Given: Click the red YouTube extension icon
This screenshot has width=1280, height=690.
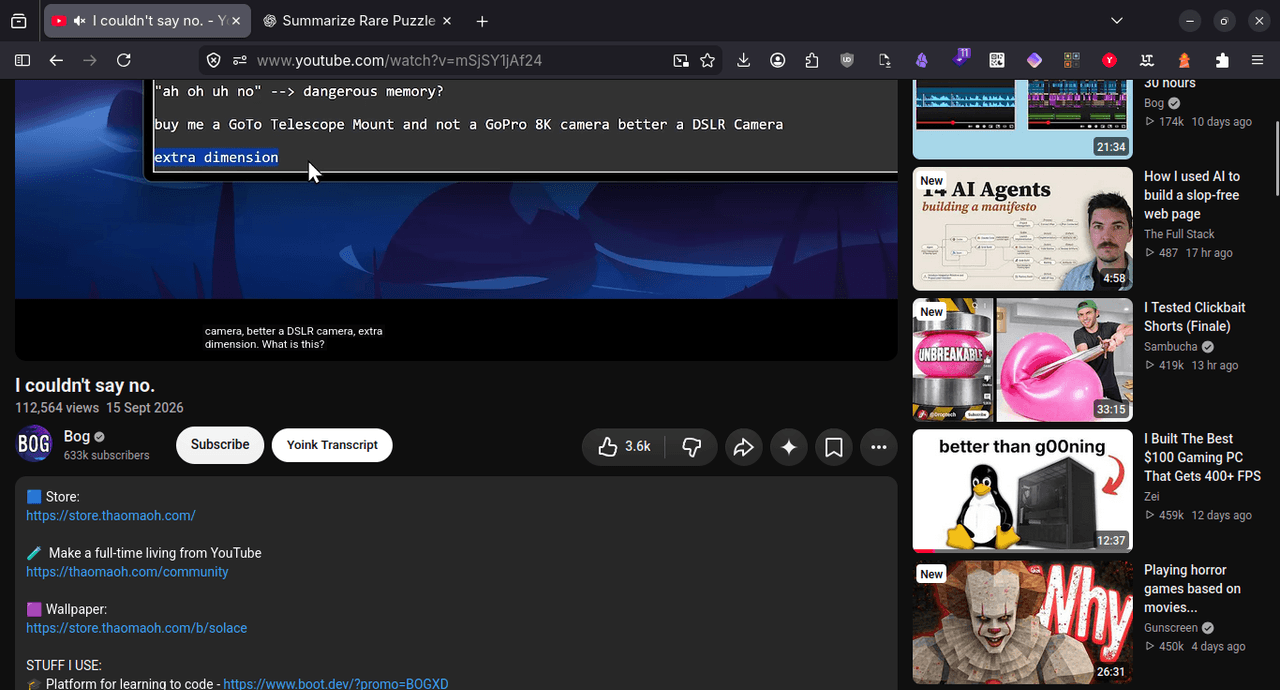Looking at the screenshot, I should coord(1109,60).
